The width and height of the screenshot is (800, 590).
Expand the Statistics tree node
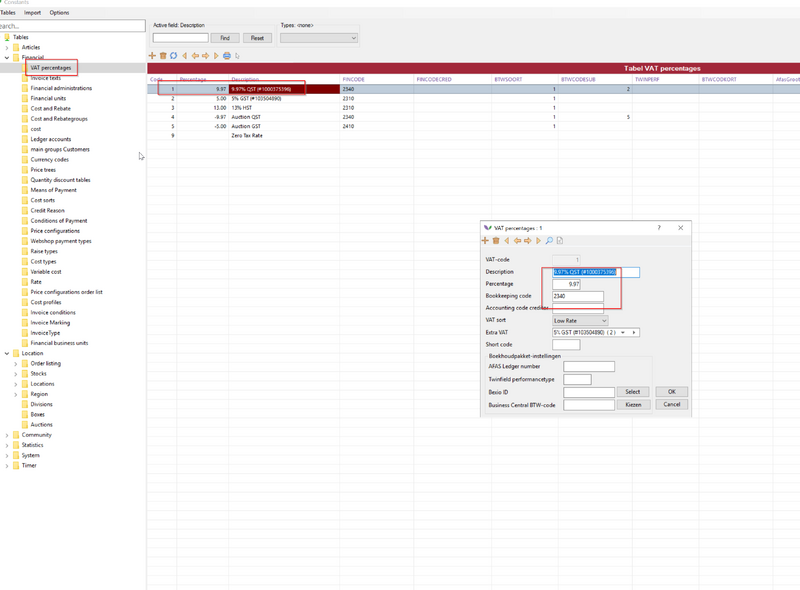click(7, 445)
